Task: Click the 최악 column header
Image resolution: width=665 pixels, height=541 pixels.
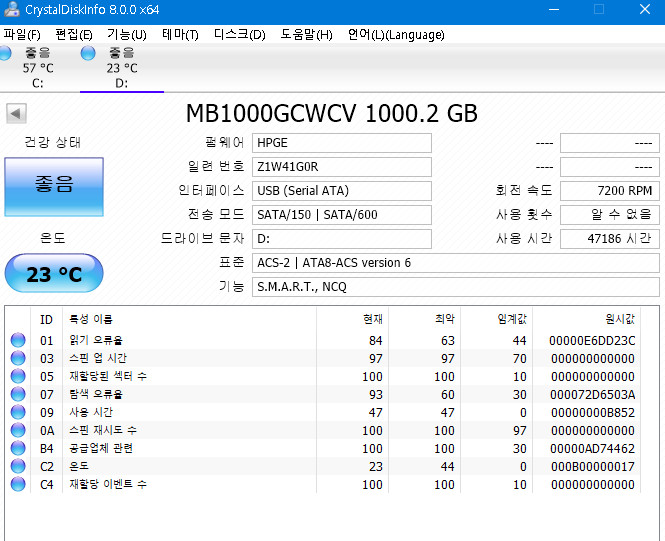Action: (x=425, y=319)
